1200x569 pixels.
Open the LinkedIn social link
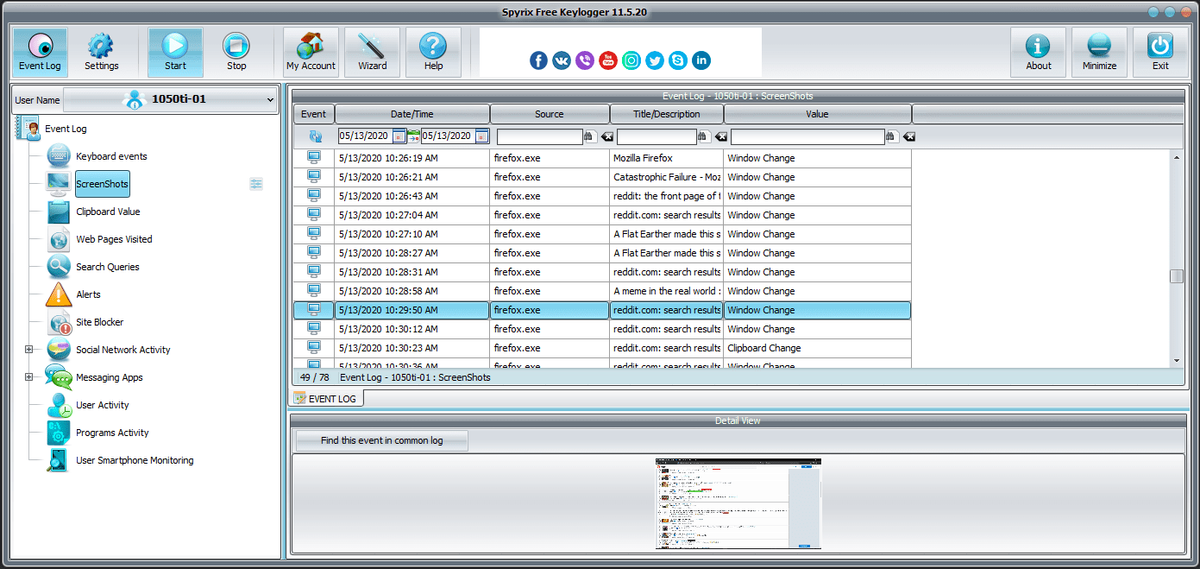pyautogui.click(x=701, y=60)
